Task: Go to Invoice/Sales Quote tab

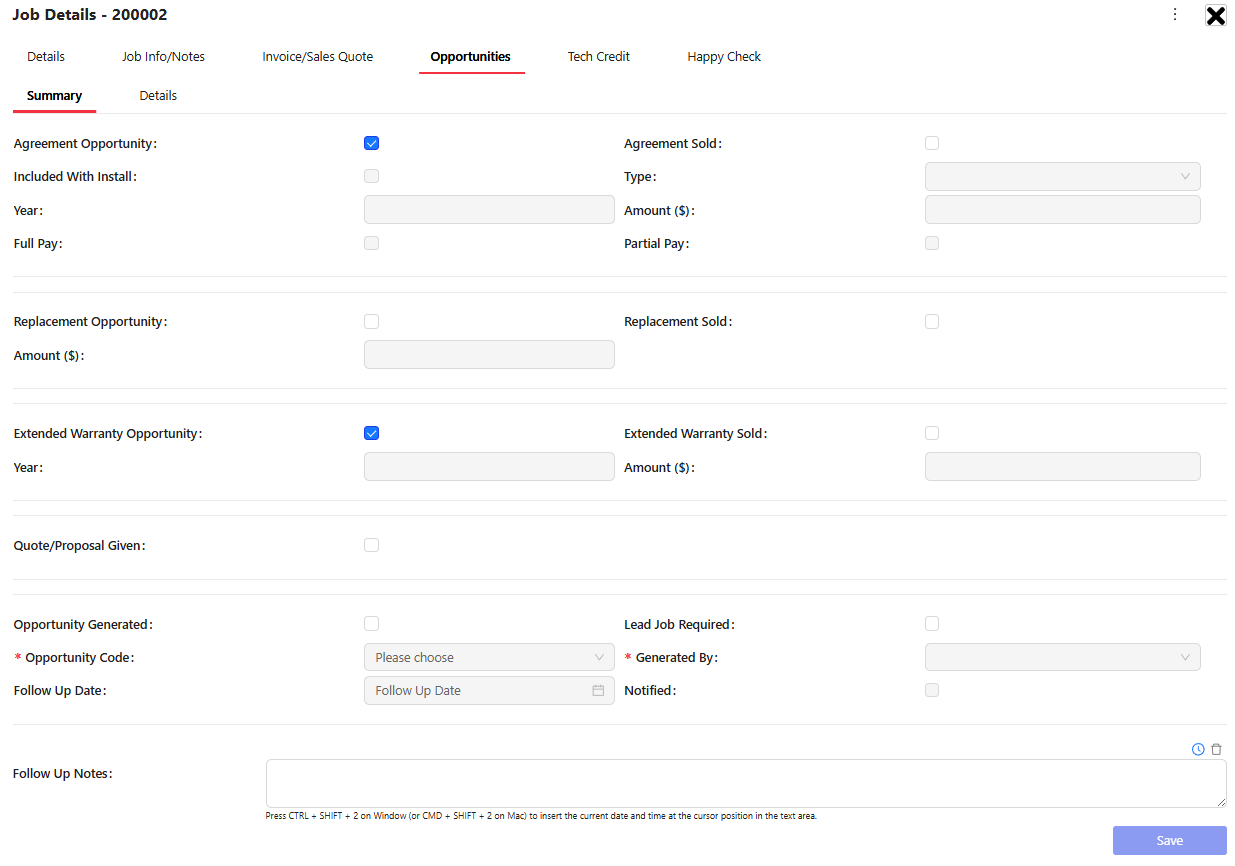Action: pyautogui.click(x=318, y=57)
